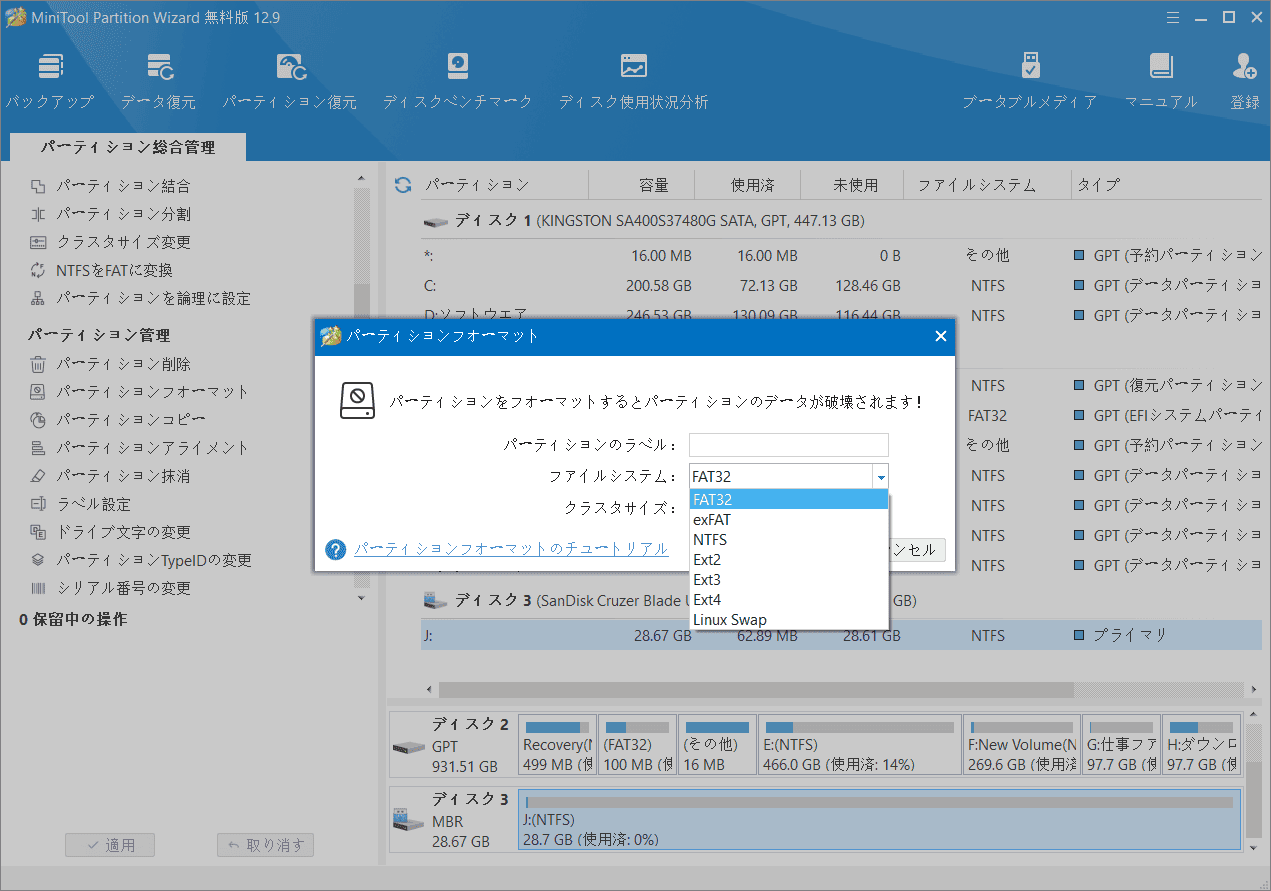Select (FAT32) 100 MB block in disk map

tap(637, 745)
